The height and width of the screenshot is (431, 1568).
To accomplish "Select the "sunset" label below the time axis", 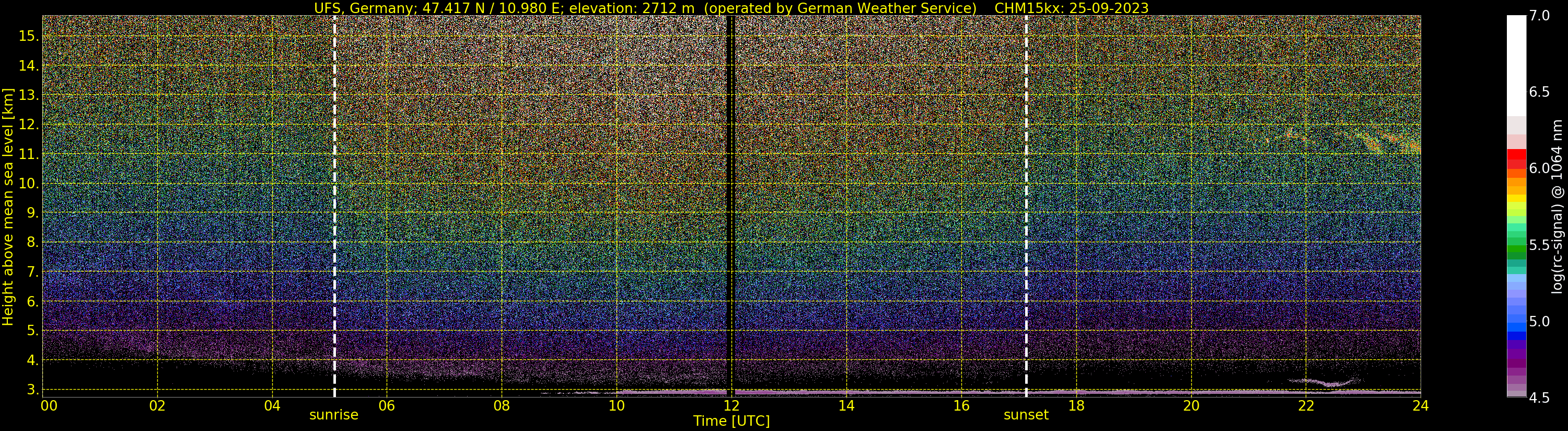I will [1026, 415].
